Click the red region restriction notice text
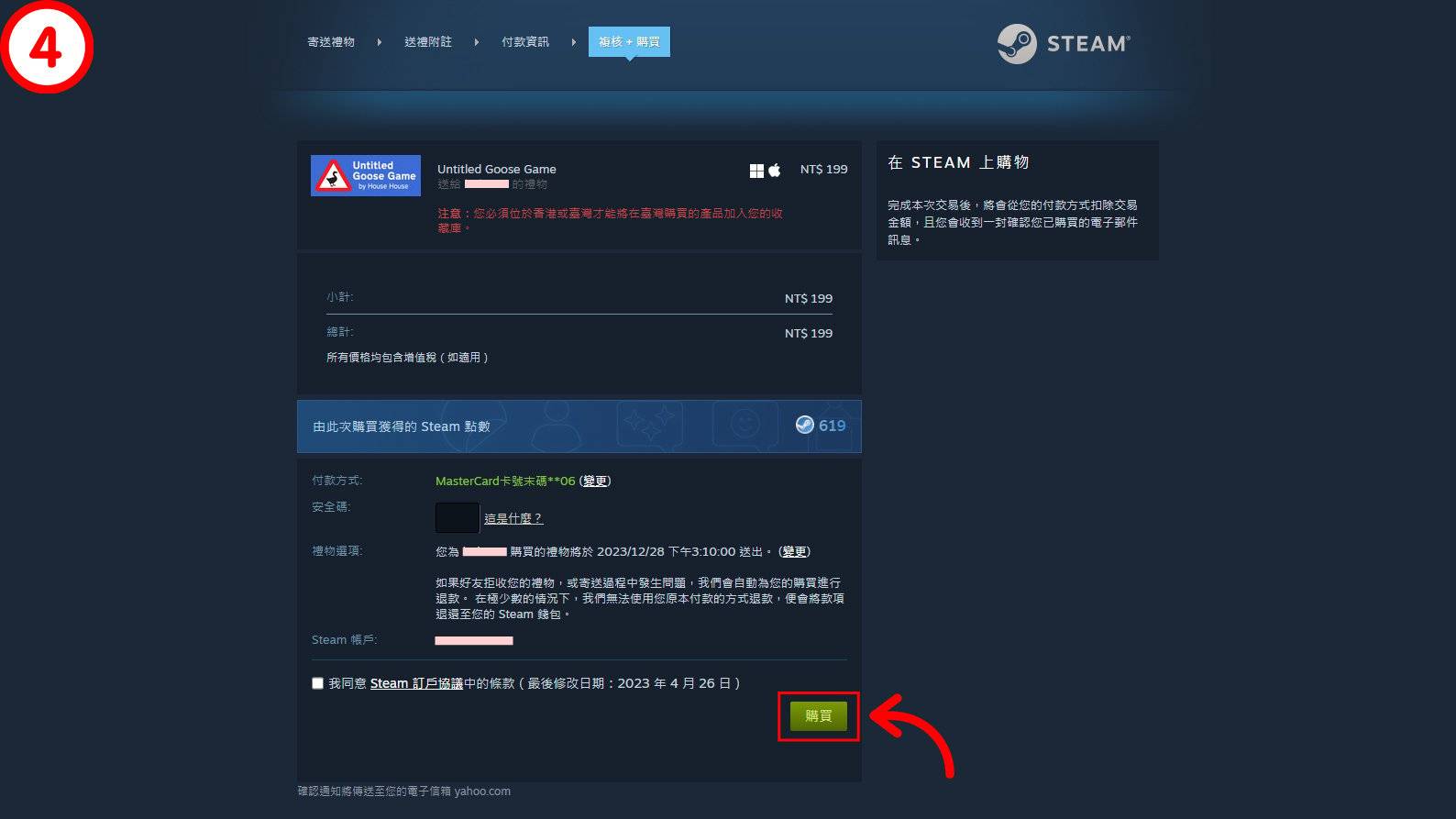This screenshot has height=819, width=1456. coord(610,220)
